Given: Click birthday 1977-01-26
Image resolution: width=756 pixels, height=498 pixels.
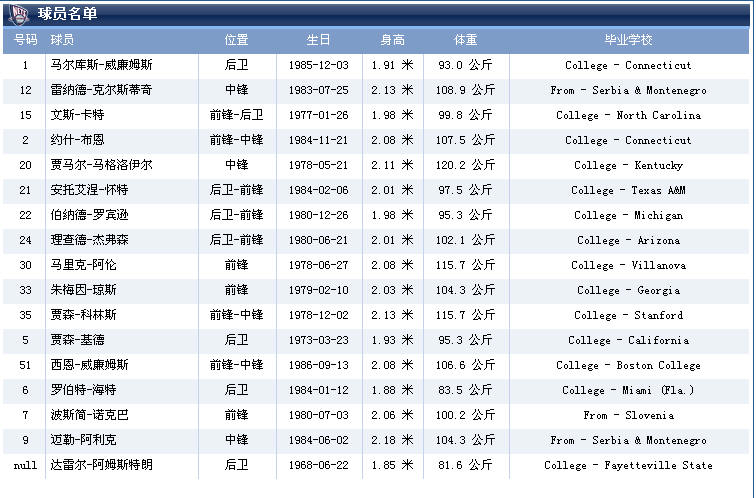Looking at the screenshot, I should coord(318,115).
